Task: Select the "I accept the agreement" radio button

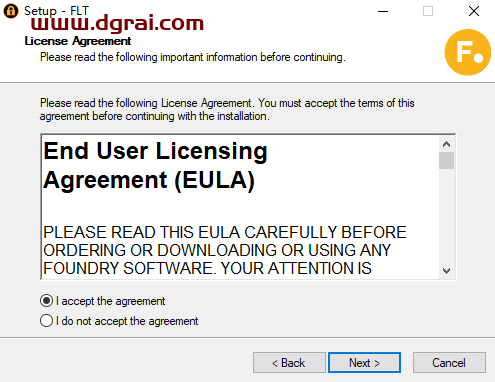Action: [x=46, y=301]
